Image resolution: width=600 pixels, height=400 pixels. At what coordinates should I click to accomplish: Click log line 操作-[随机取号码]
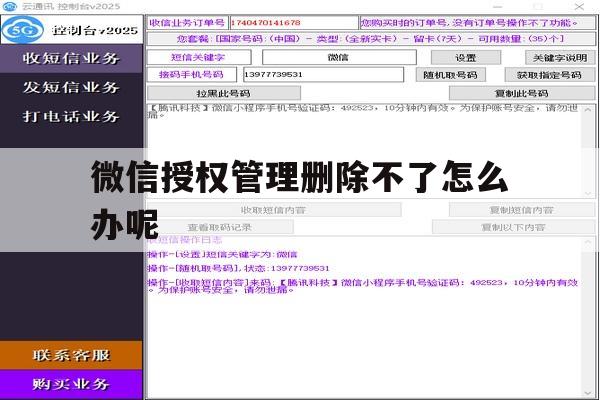coord(238,268)
